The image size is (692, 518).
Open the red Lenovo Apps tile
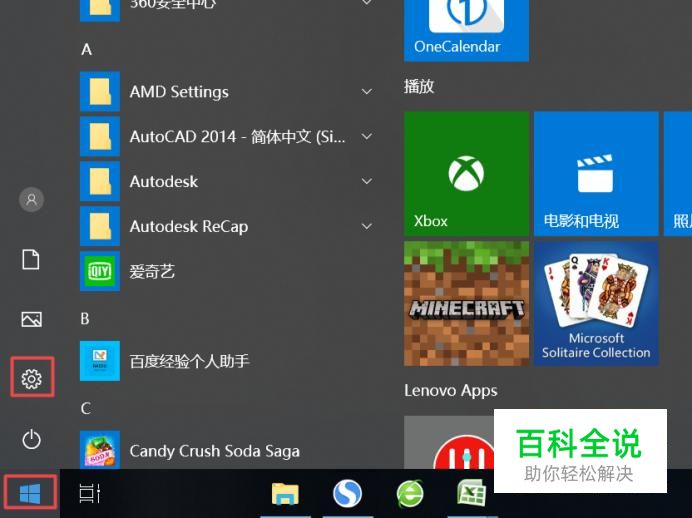(449, 442)
